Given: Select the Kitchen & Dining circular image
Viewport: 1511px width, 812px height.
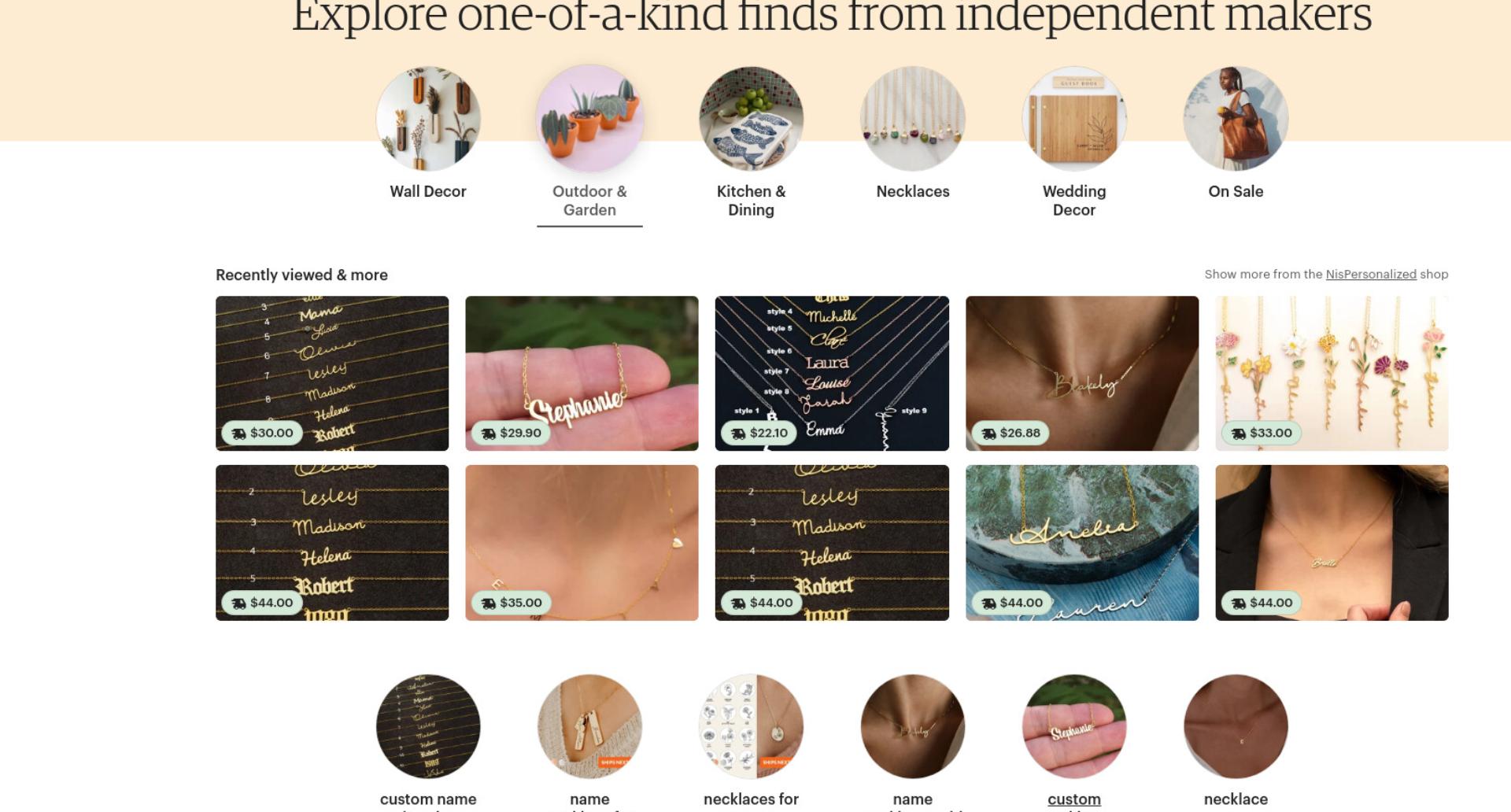Looking at the screenshot, I should point(751,118).
